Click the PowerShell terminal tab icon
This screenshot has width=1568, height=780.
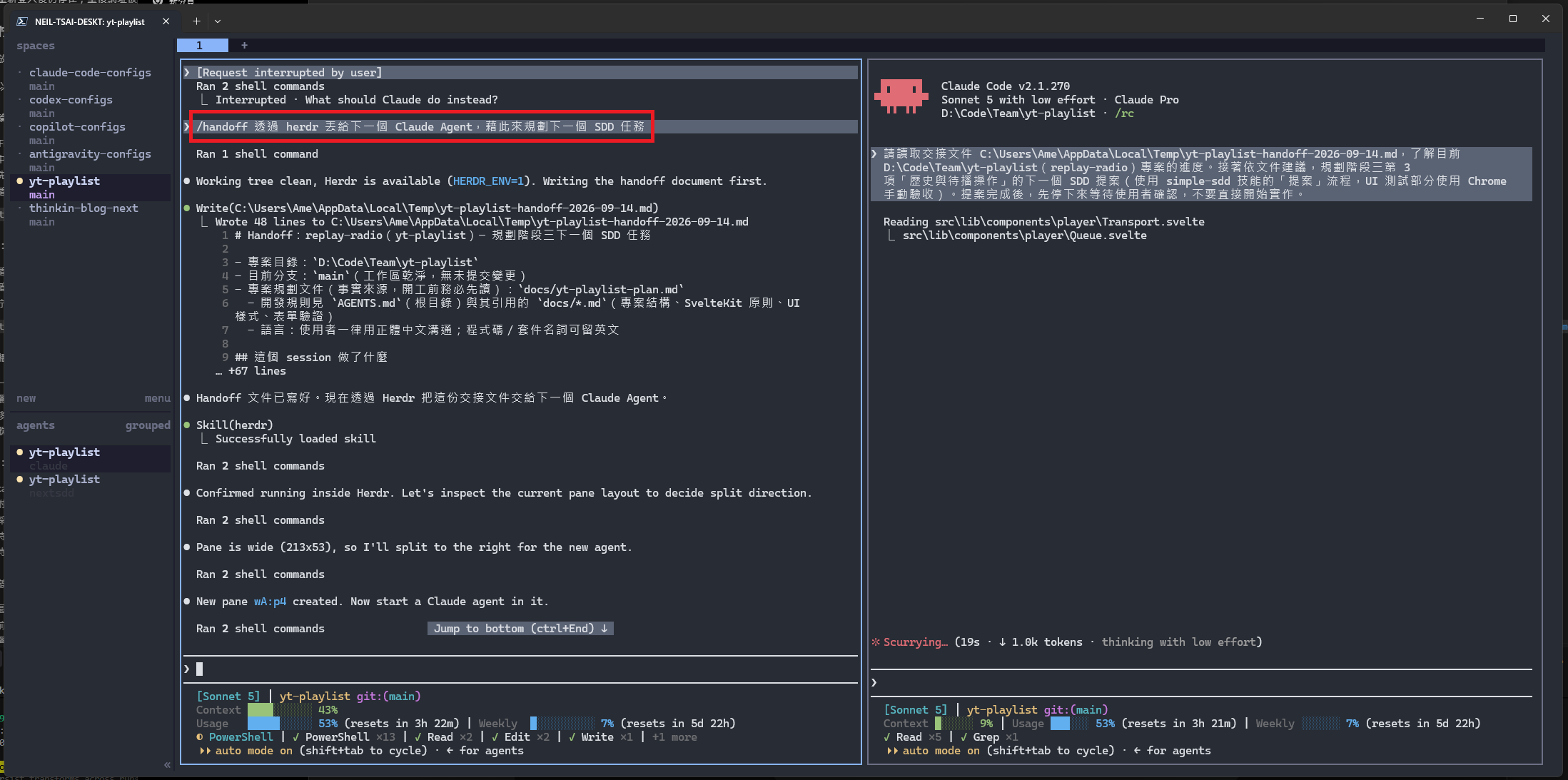(22, 21)
